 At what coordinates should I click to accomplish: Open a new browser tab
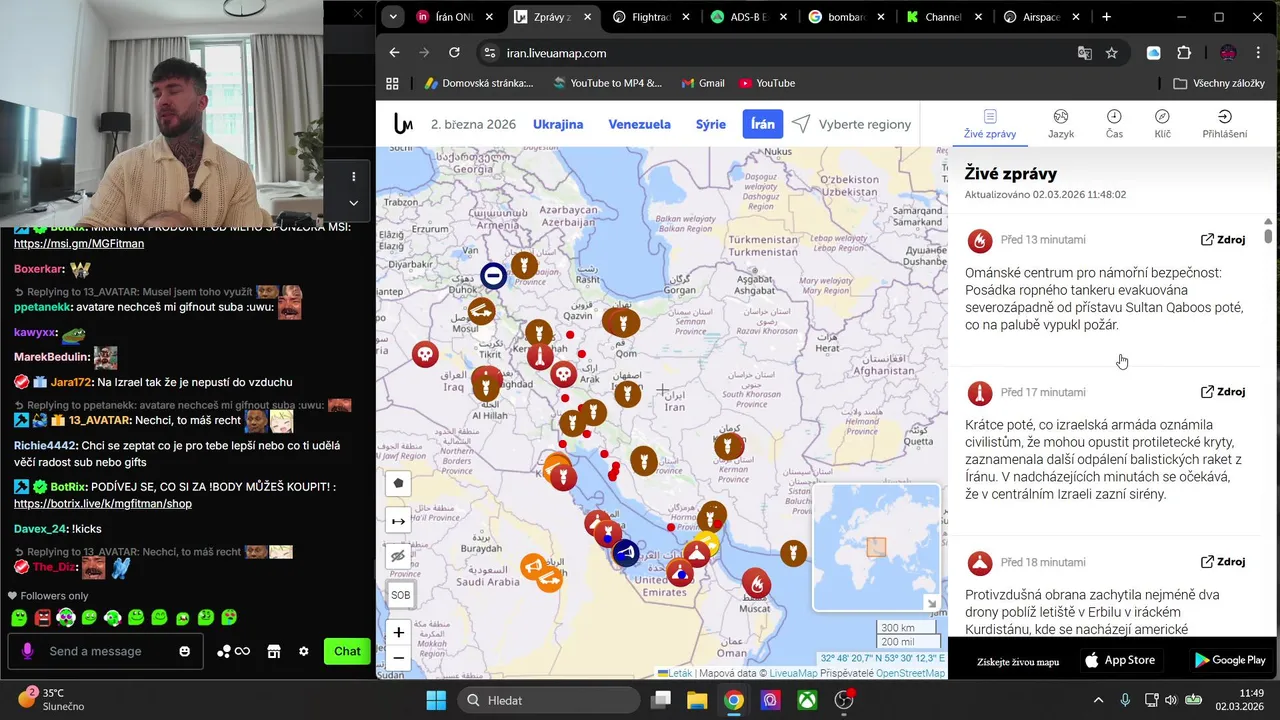coord(1106,17)
